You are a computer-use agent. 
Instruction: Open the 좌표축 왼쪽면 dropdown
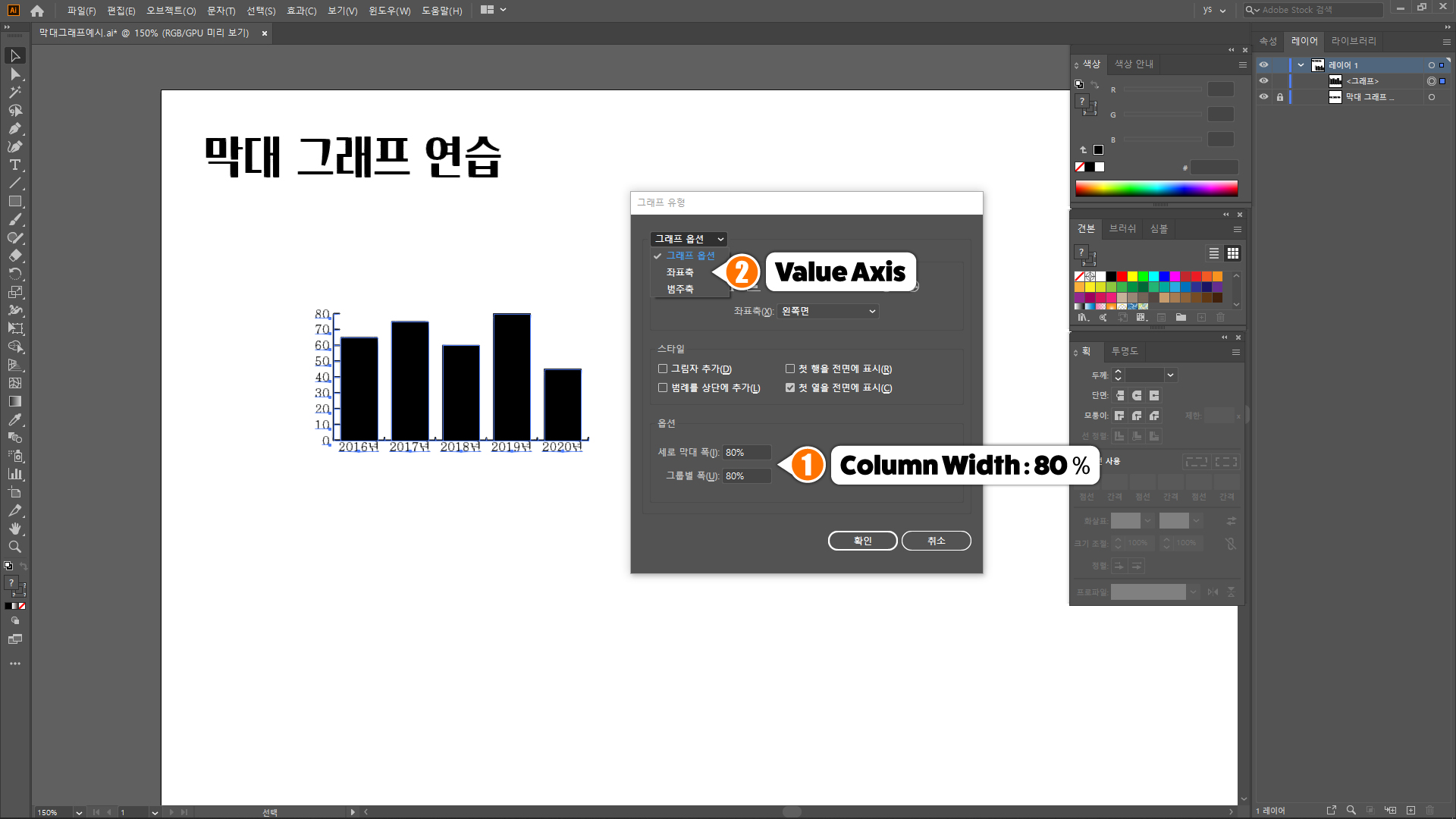click(827, 312)
